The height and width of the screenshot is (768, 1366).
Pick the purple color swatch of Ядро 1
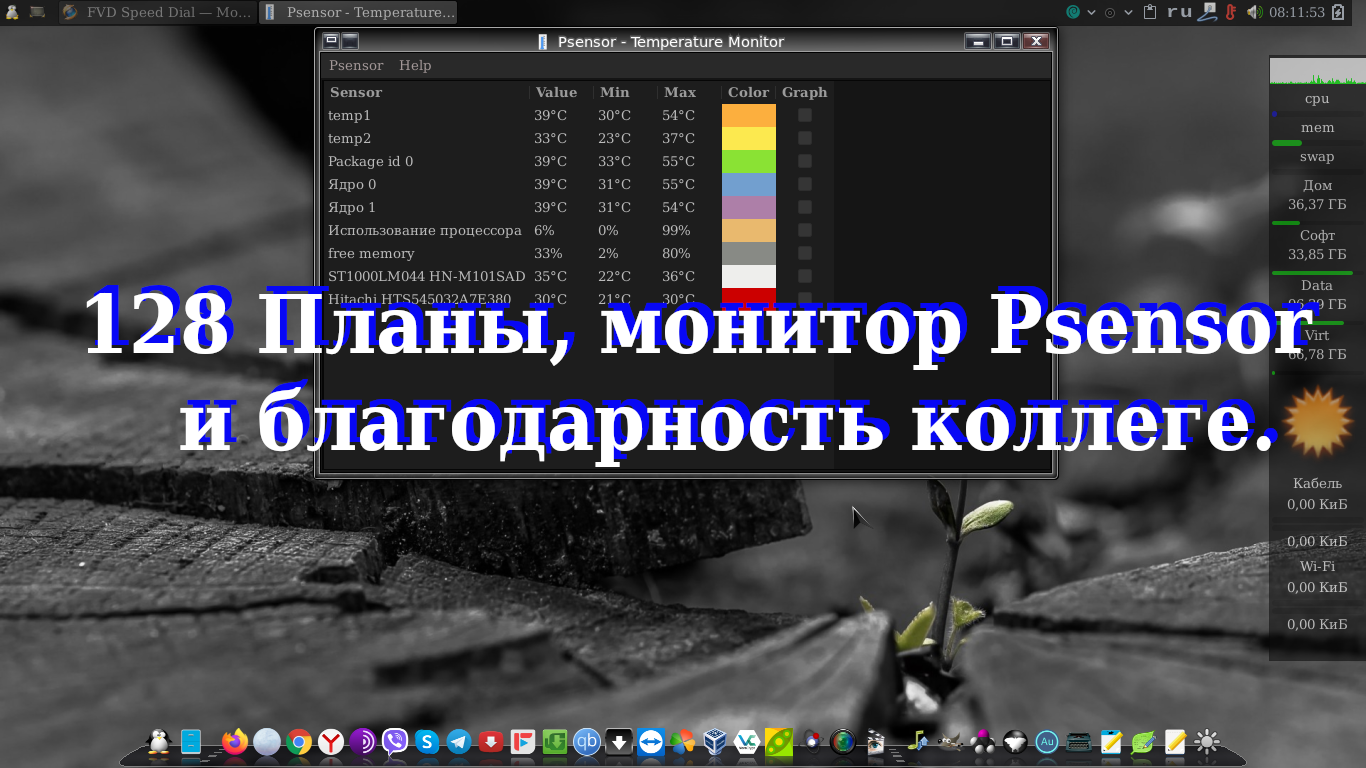tap(749, 207)
